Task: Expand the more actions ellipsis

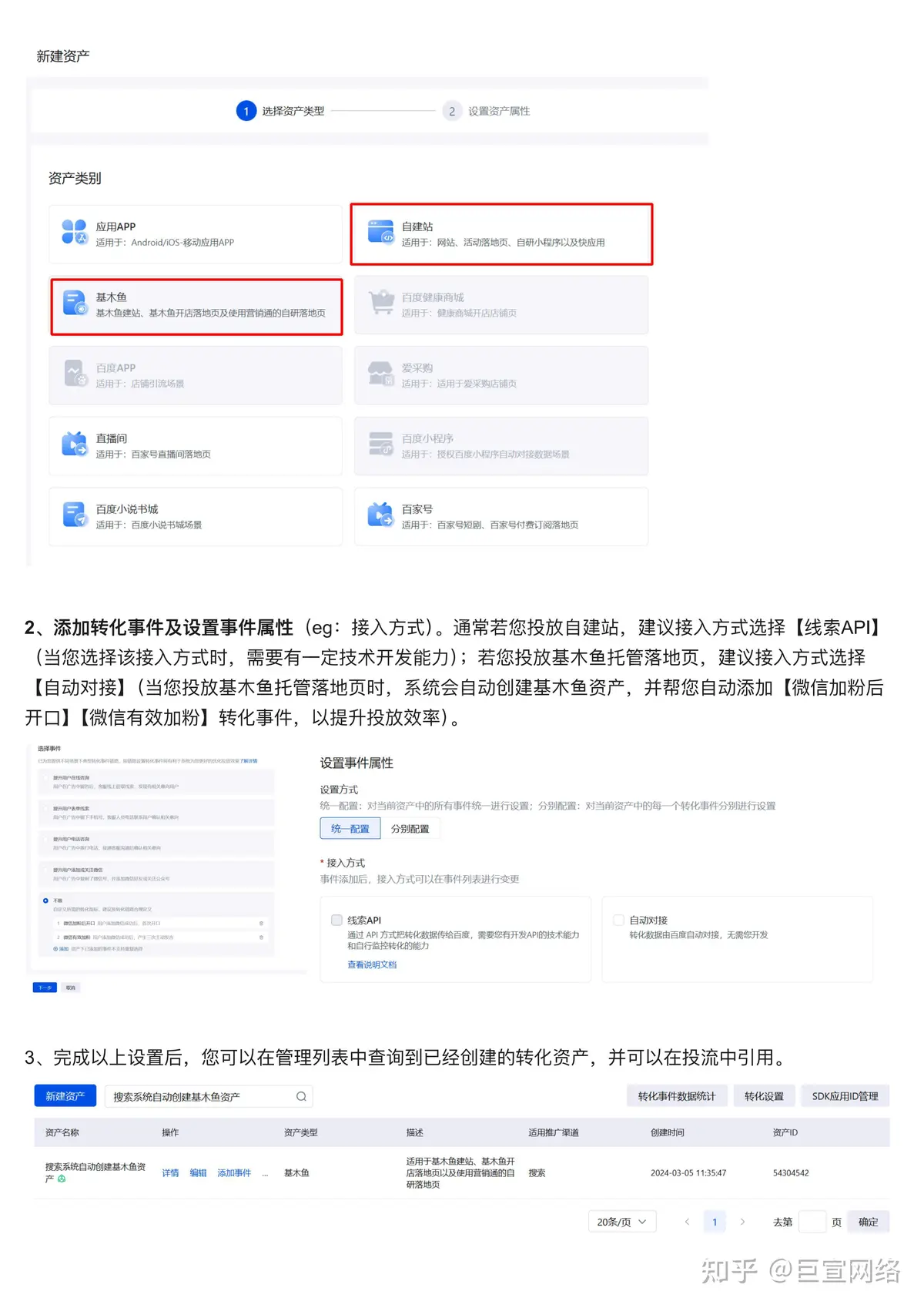Action: 265,1173
